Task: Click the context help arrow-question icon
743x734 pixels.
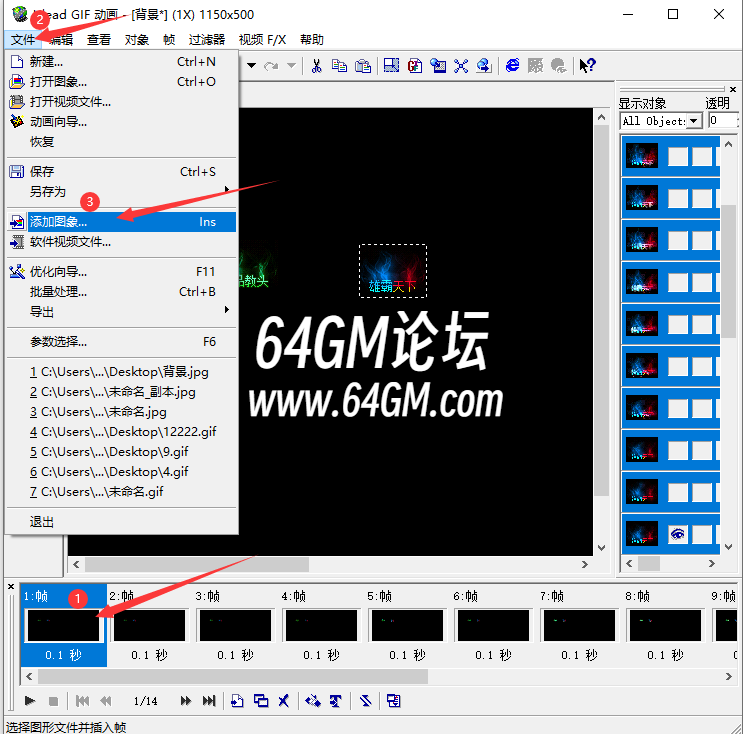Action: [x=588, y=65]
